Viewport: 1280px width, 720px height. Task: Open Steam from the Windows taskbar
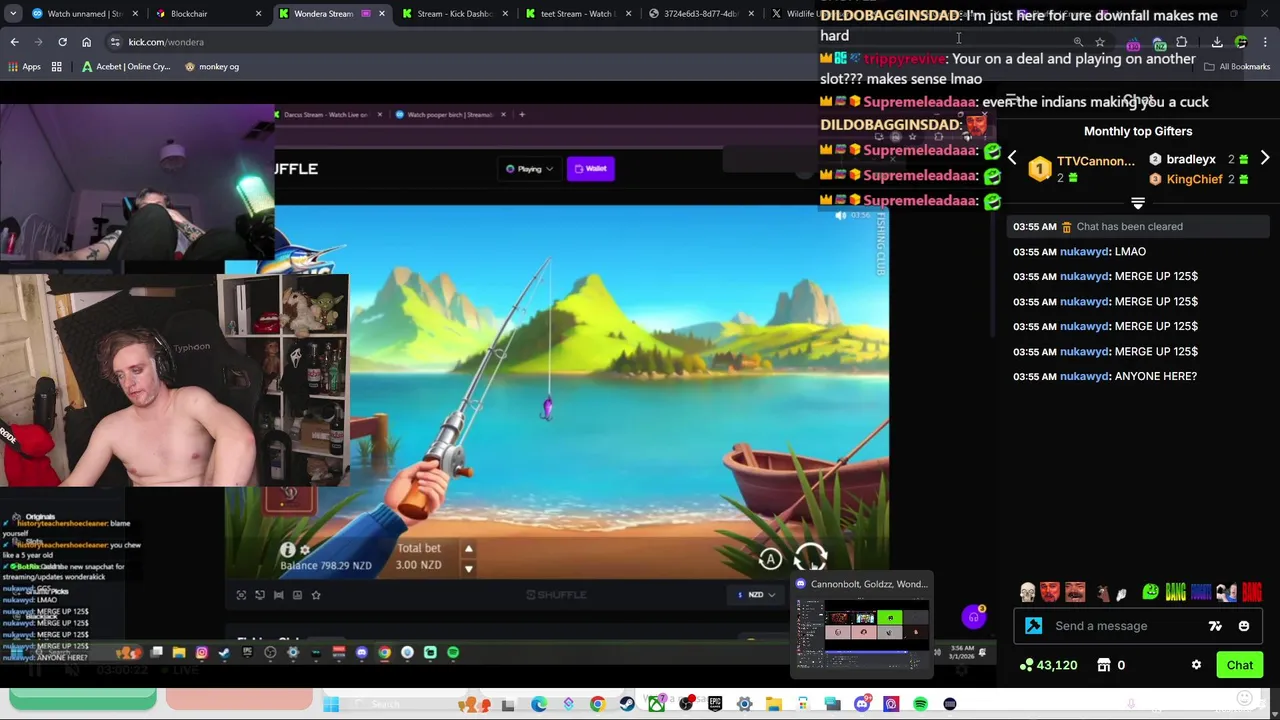click(x=627, y=704)
